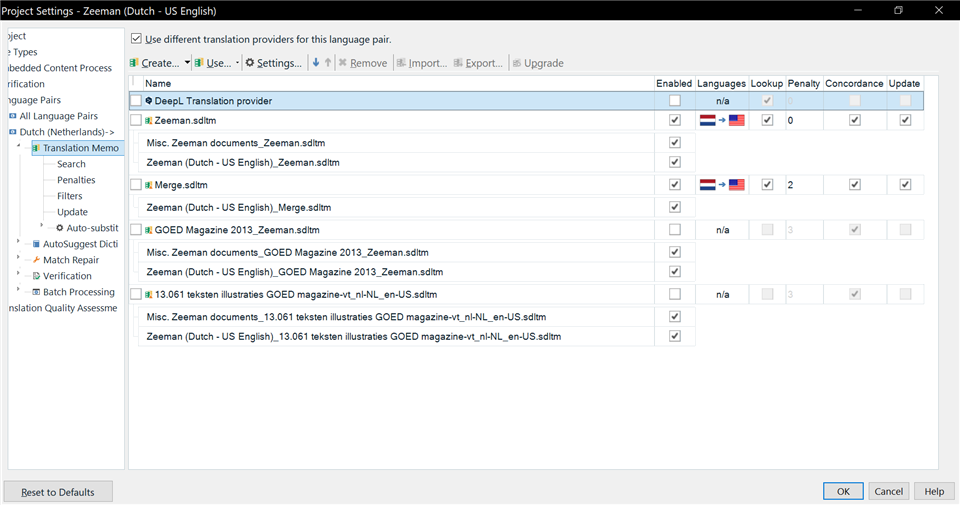
Task: Edit the penalty value for Merge.sdltm
Action: tap(804, 185)
